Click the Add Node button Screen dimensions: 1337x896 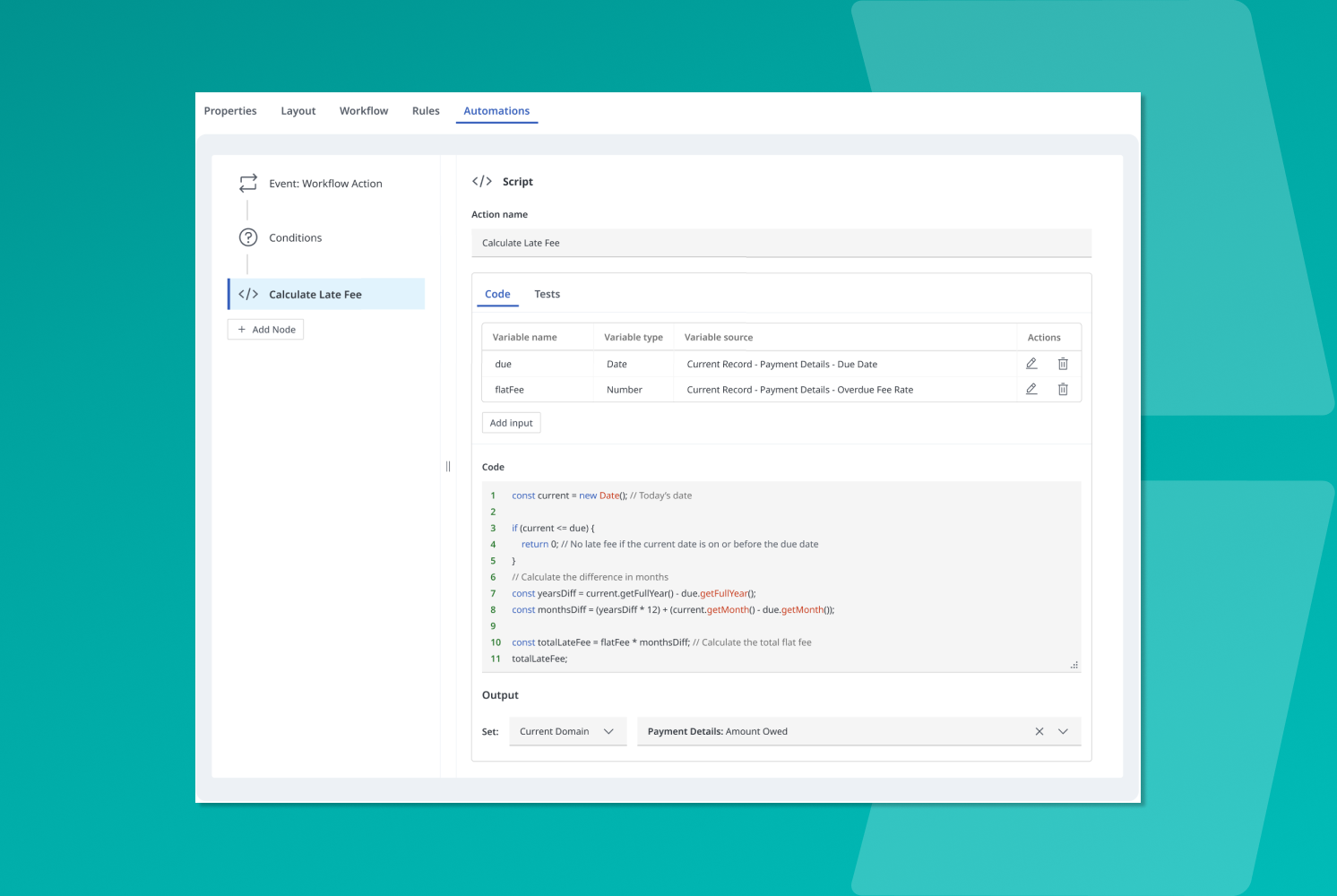point(266,330)
